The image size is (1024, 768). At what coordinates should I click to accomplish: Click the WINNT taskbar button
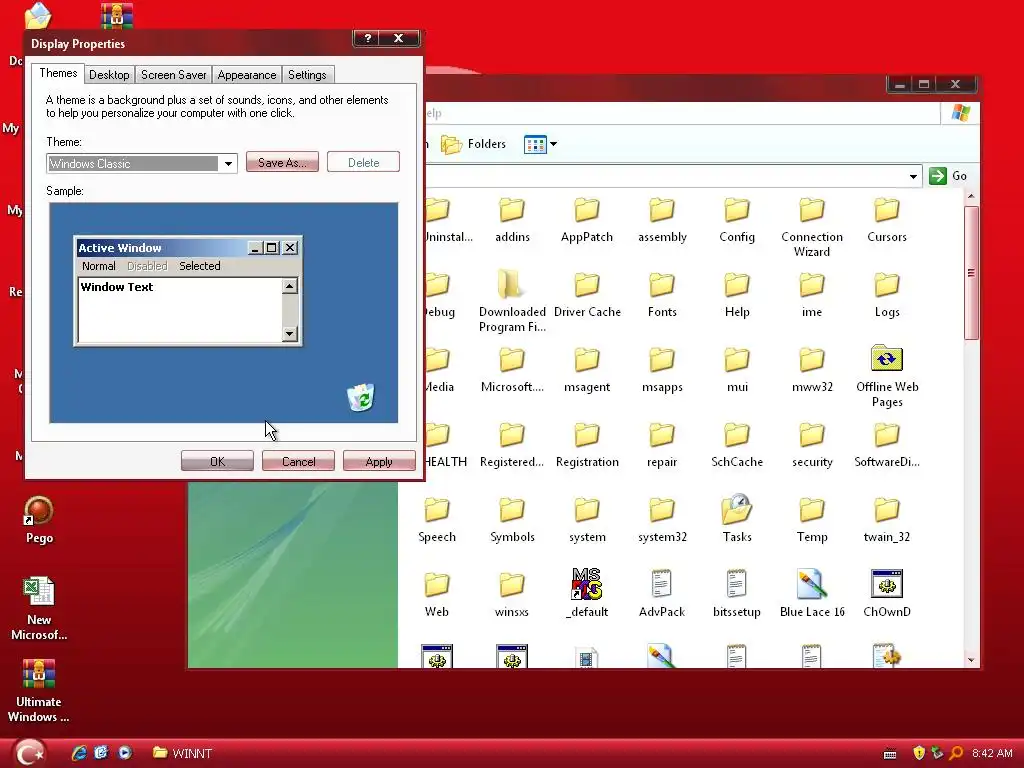pos(183,753)
